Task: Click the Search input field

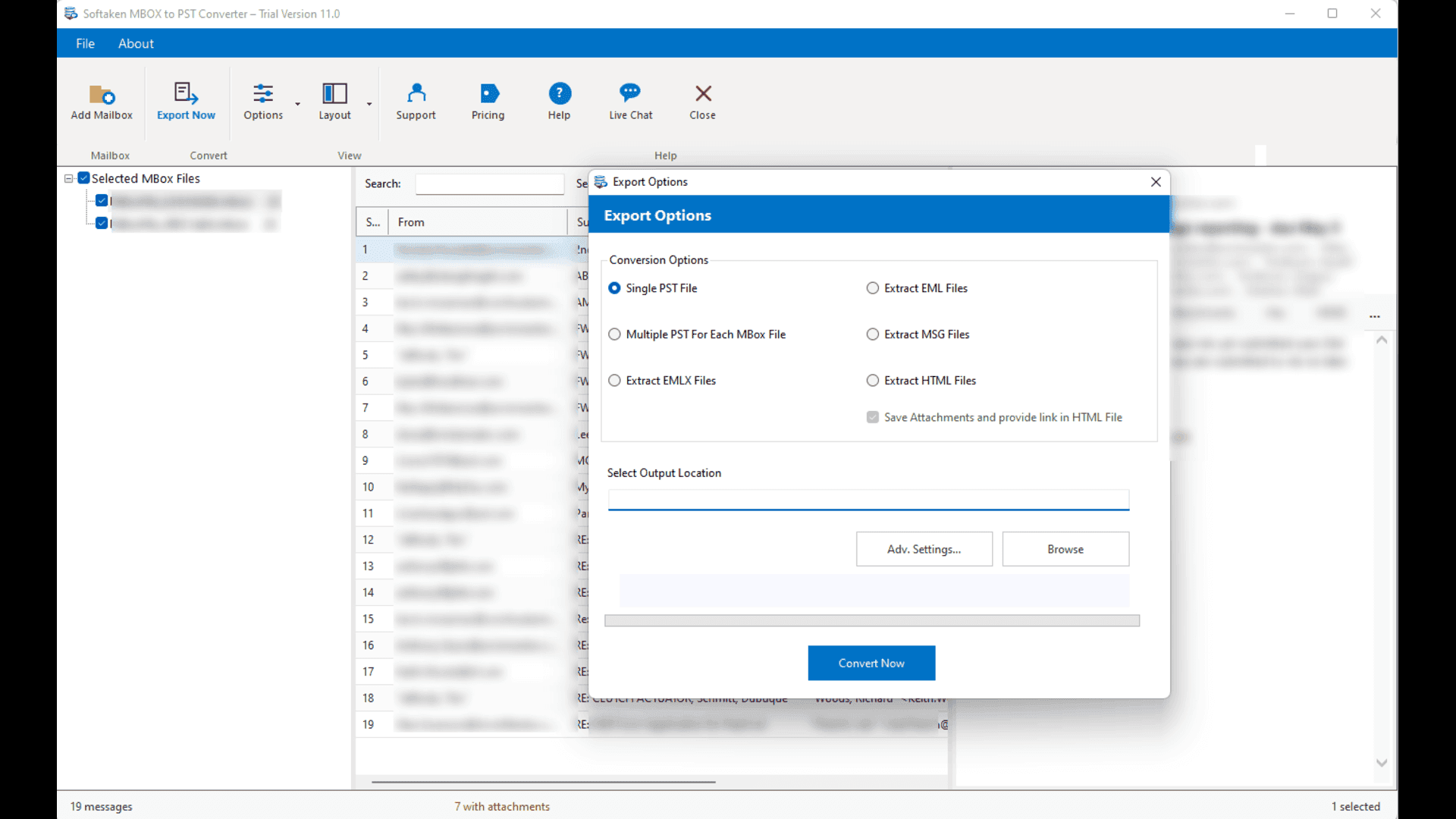Action: [490, 184]
